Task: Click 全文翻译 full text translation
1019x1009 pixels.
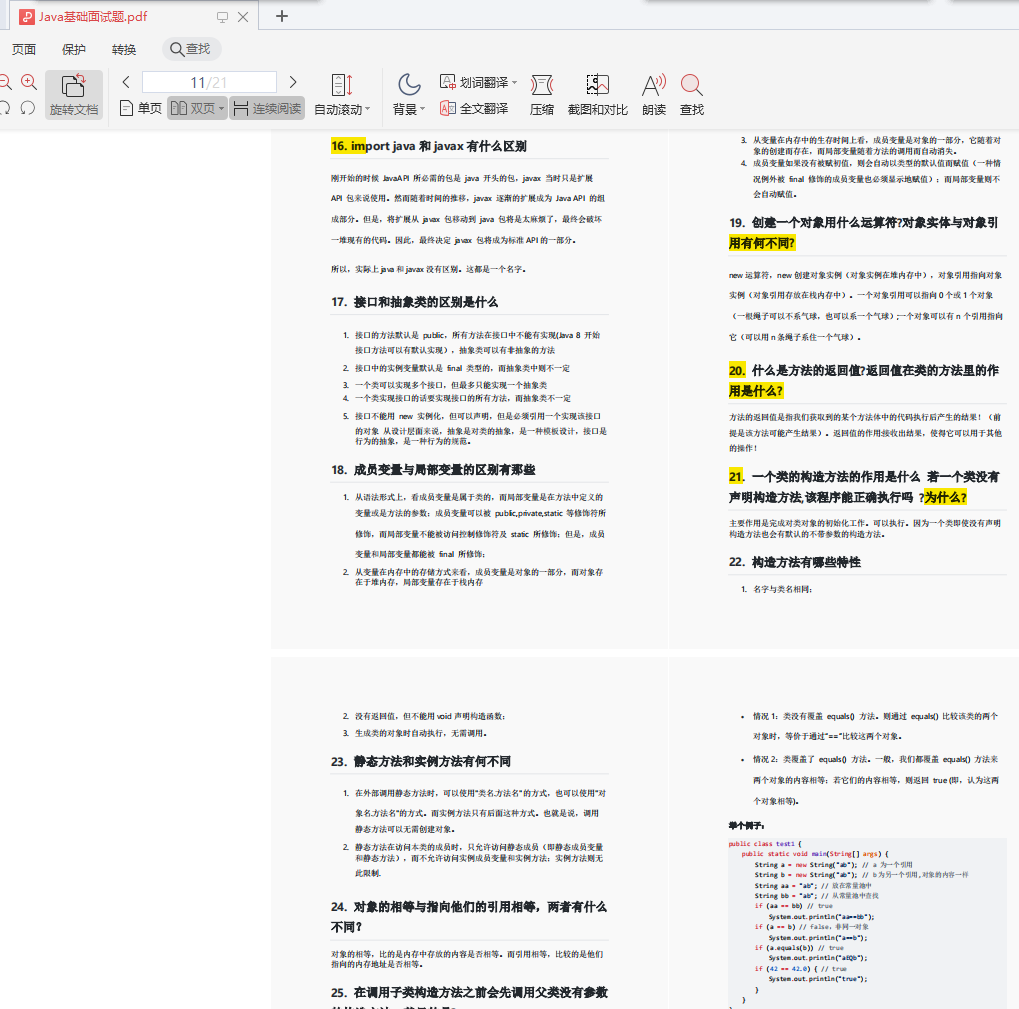Action: coord(474,109)
